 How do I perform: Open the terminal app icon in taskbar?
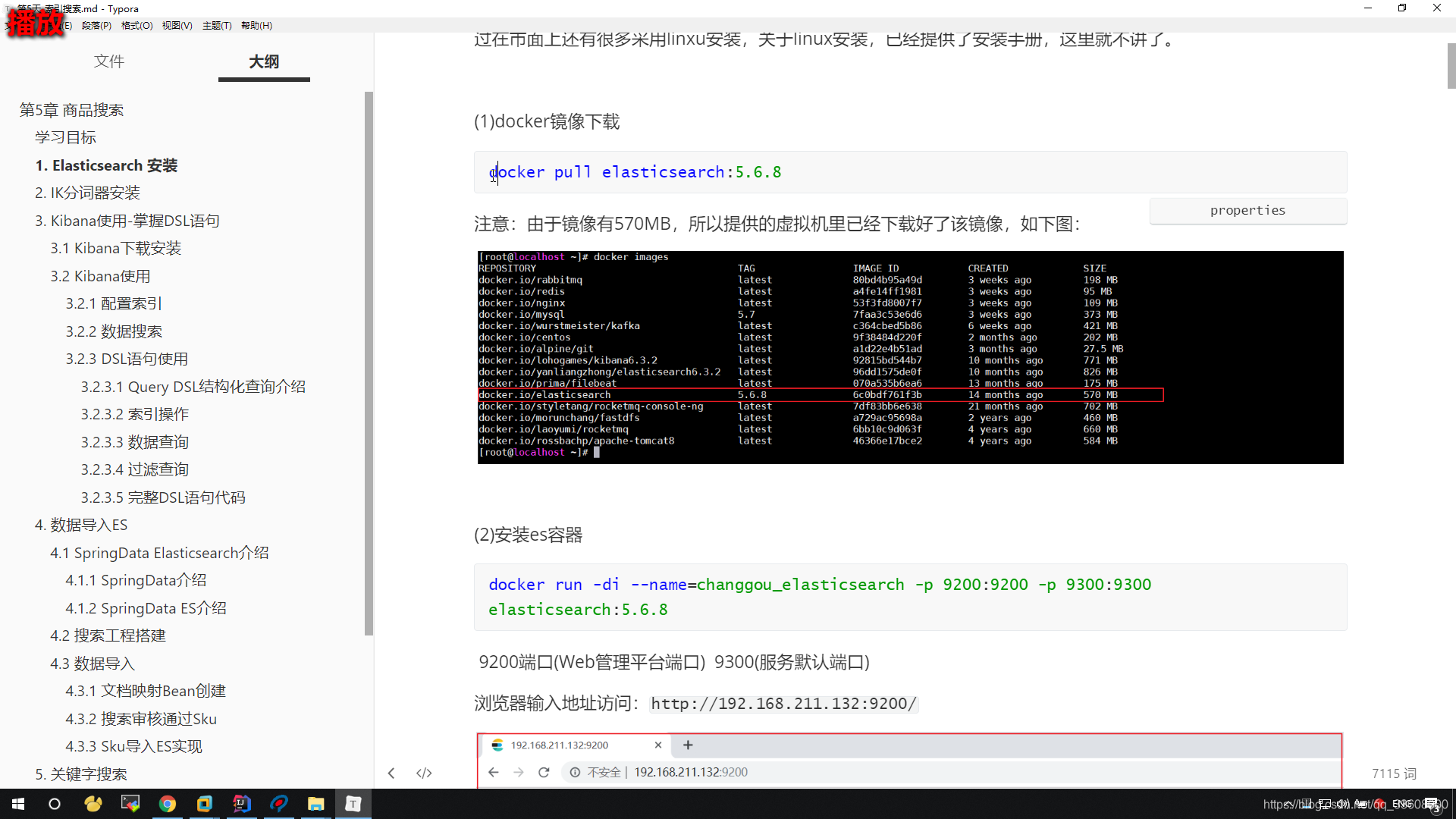(130, 804)
